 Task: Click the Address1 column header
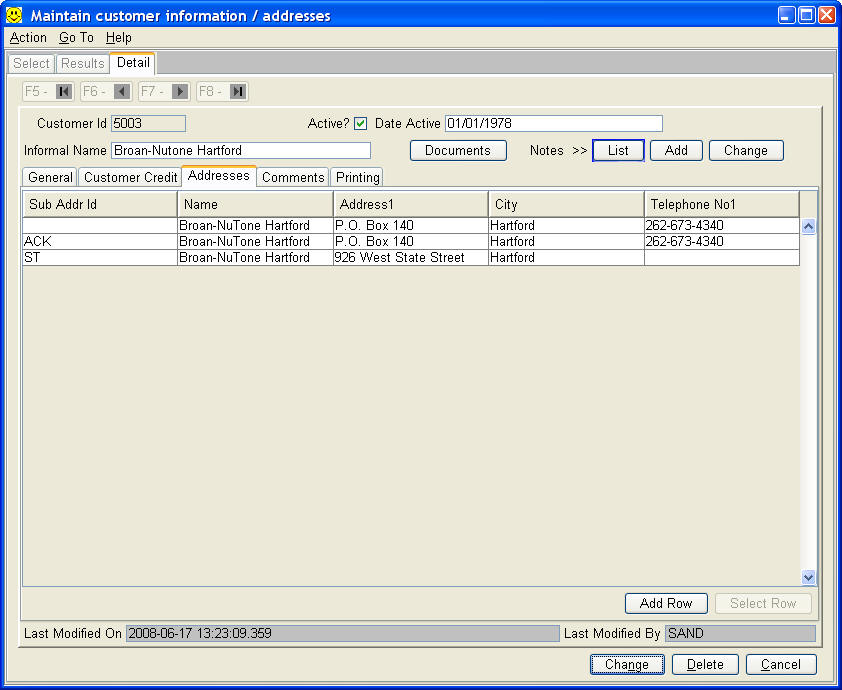411,204
